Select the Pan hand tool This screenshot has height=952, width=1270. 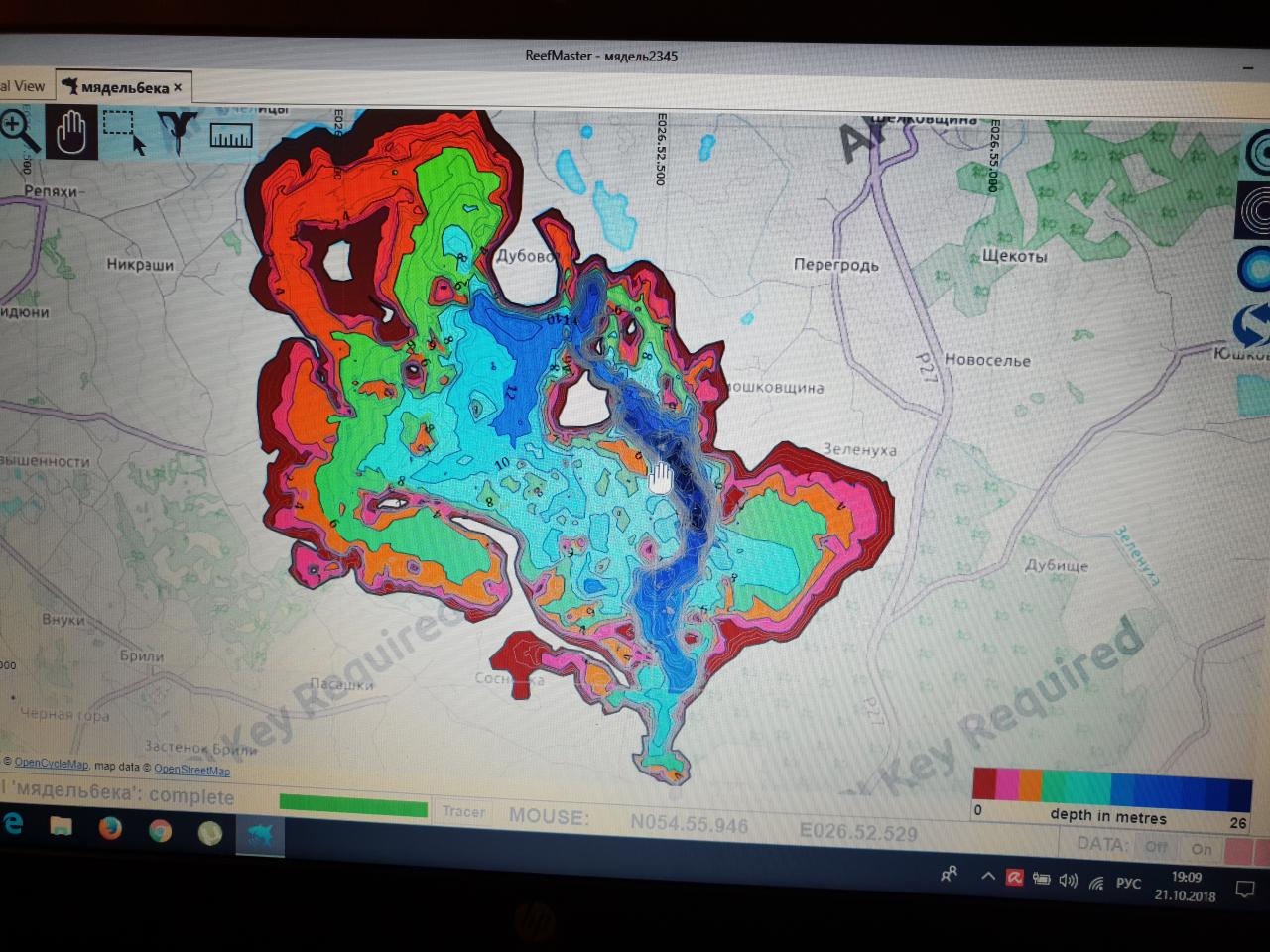71,133
